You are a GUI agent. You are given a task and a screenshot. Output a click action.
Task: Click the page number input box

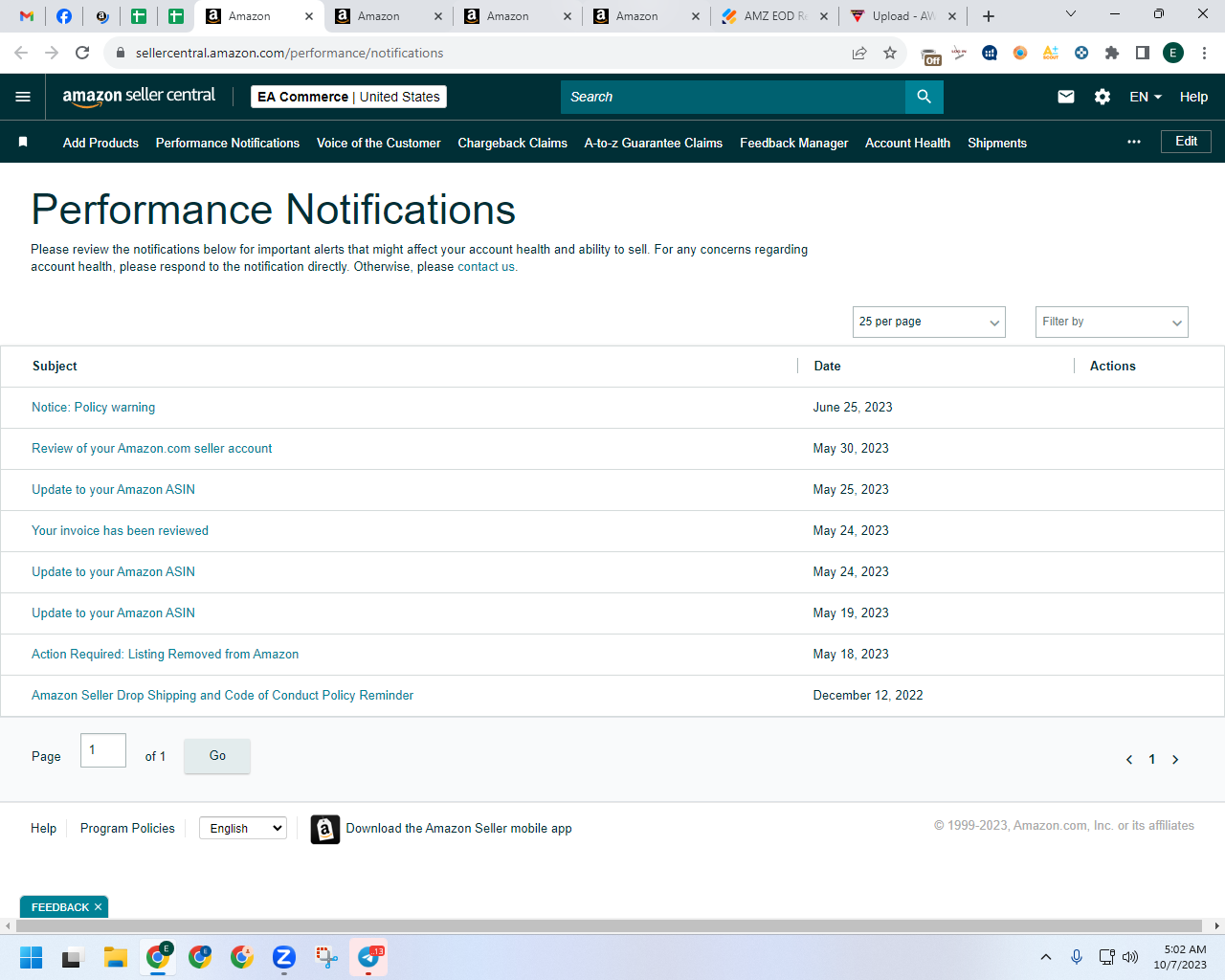[103, 750]
